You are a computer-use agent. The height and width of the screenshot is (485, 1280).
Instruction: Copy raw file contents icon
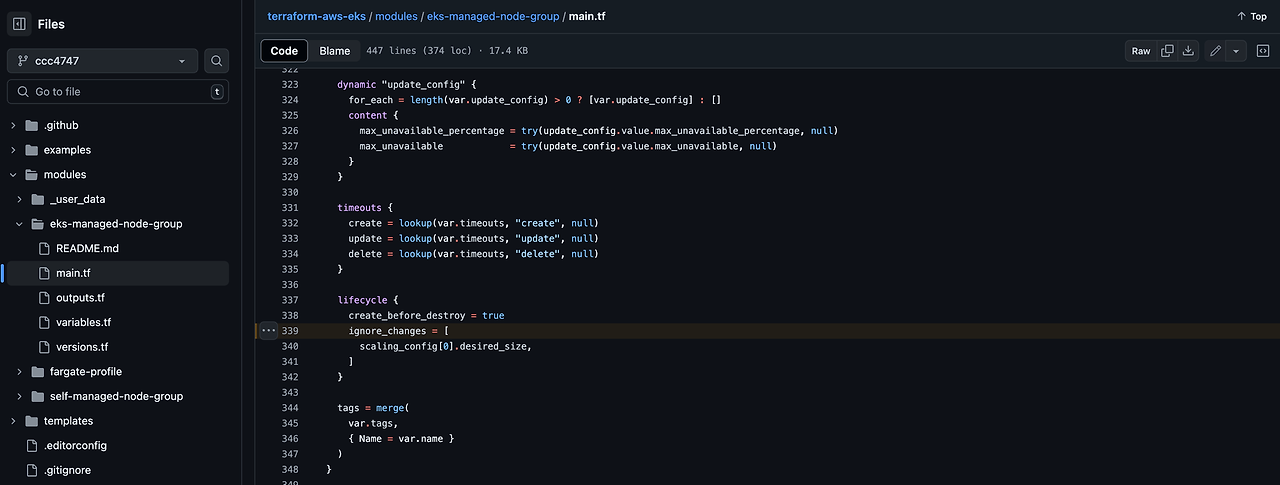coord(1167,51)
